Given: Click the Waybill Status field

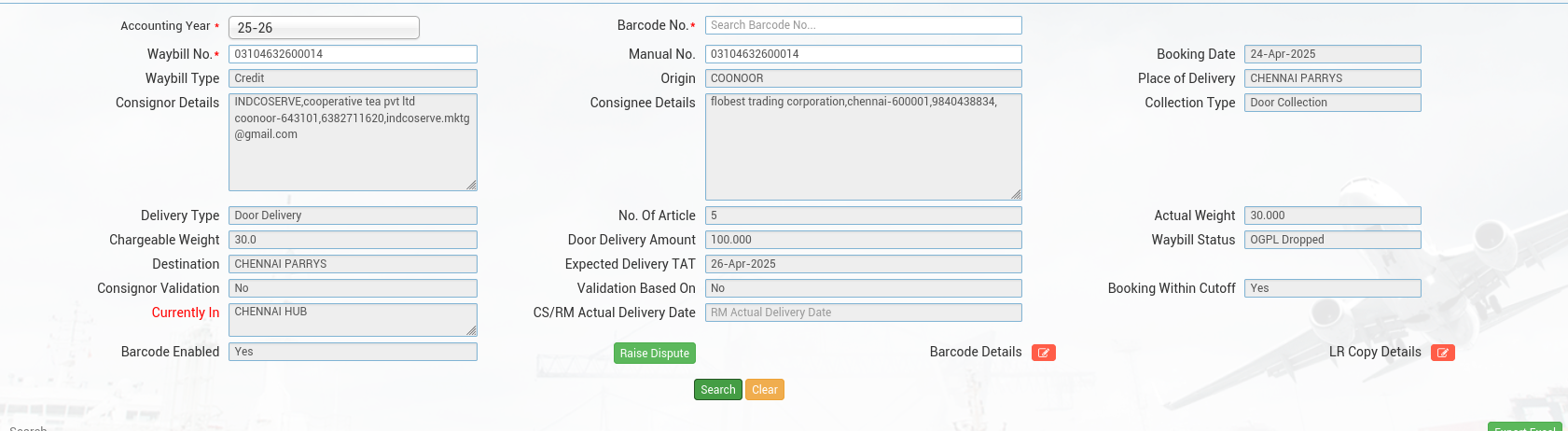Looking at the screenshot, I should [1332, 240].
